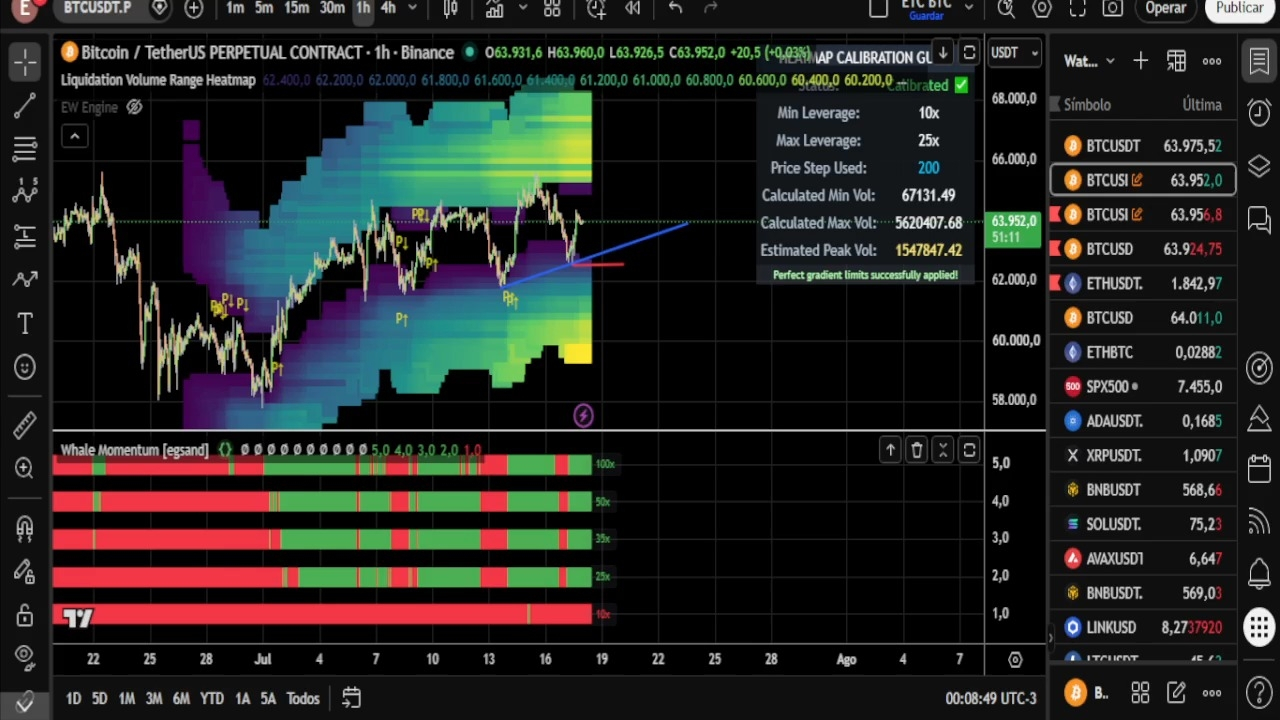Select the ruler measure tool
Viewport: 1280px width, 720px height.
point(25,425)
